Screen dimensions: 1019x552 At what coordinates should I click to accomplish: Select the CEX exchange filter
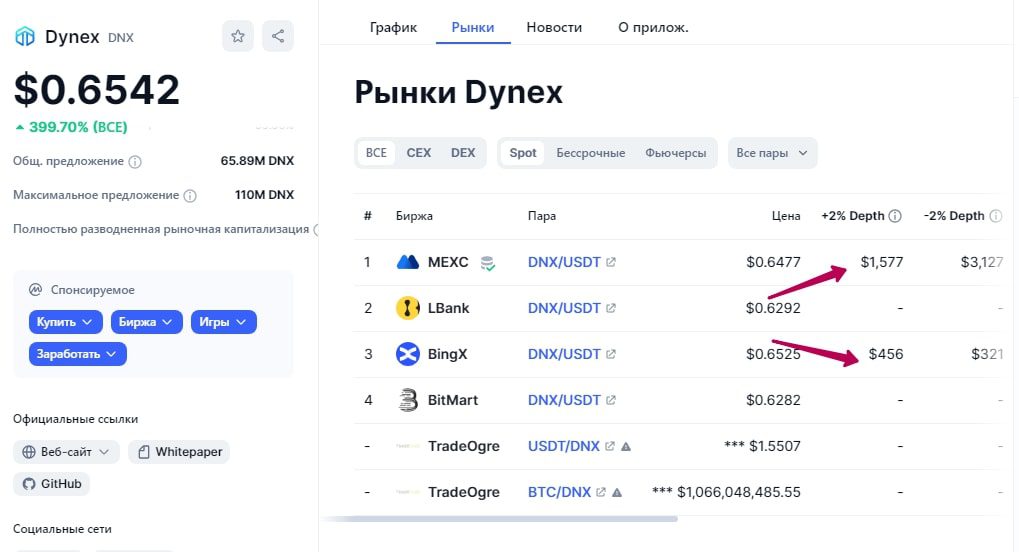[419, 153]
